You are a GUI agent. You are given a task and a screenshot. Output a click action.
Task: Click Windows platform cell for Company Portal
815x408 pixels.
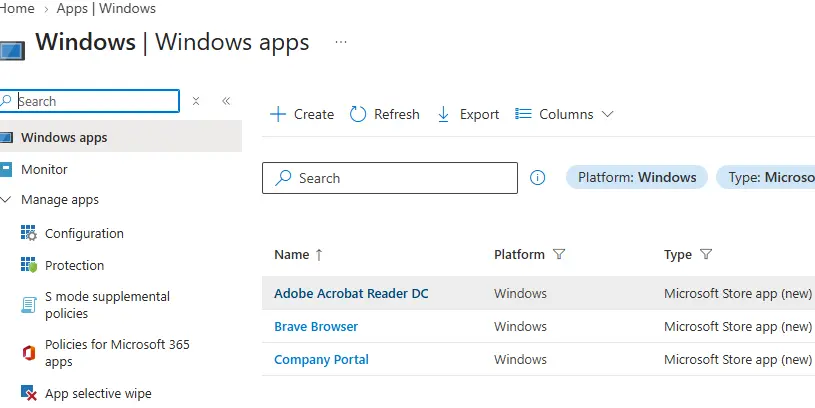[520, 360]
